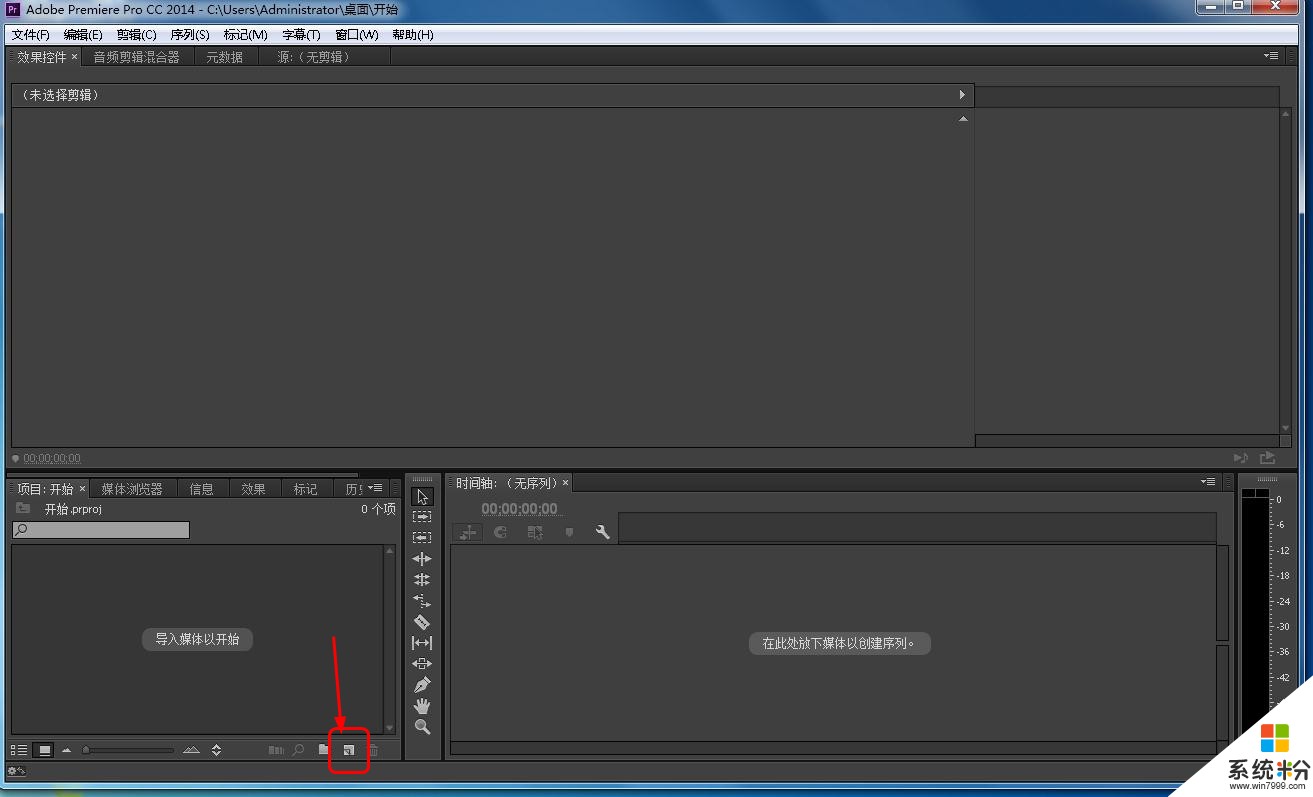The width and height of the screenshot is (1313, 797).
Task: Click the effect controls timecode 00;00;00;00
Action: click(x=52, y=458)
